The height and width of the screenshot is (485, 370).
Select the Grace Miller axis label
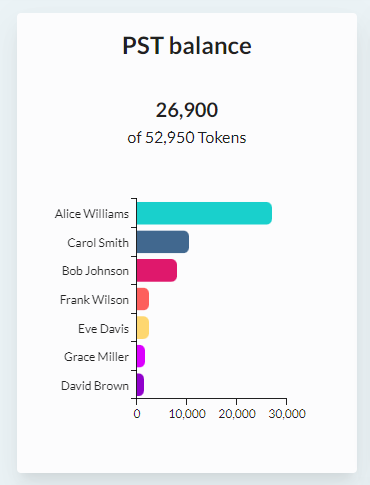tap(96, 357)
